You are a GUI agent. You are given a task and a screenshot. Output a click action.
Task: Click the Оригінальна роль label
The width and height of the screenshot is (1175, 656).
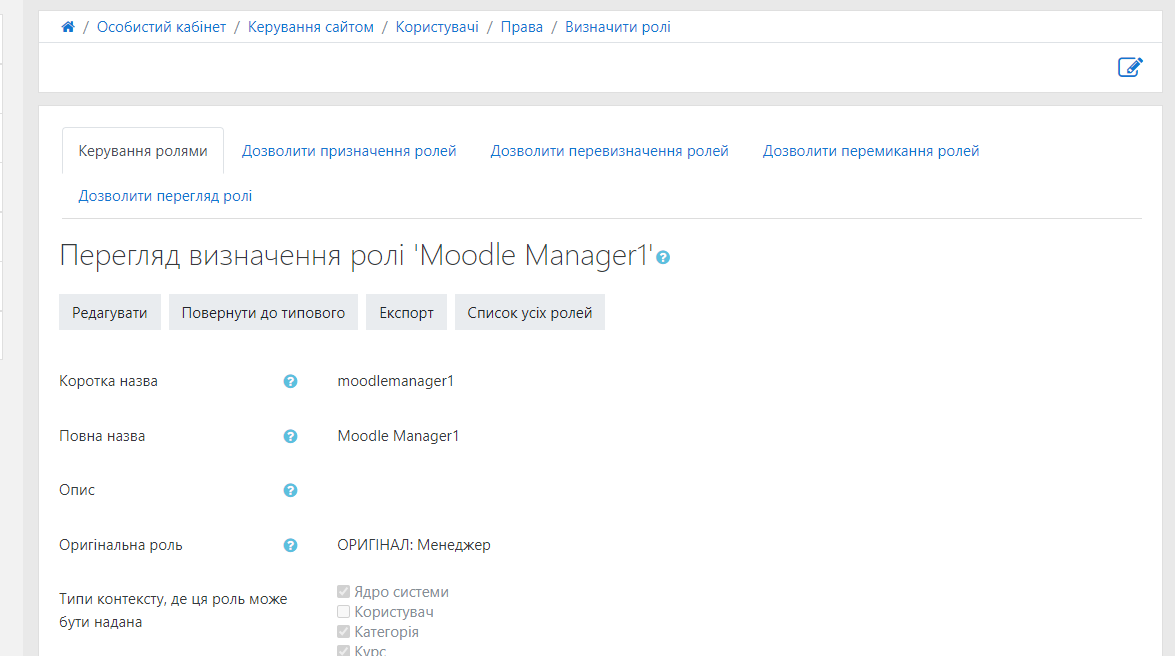(121, 545)
